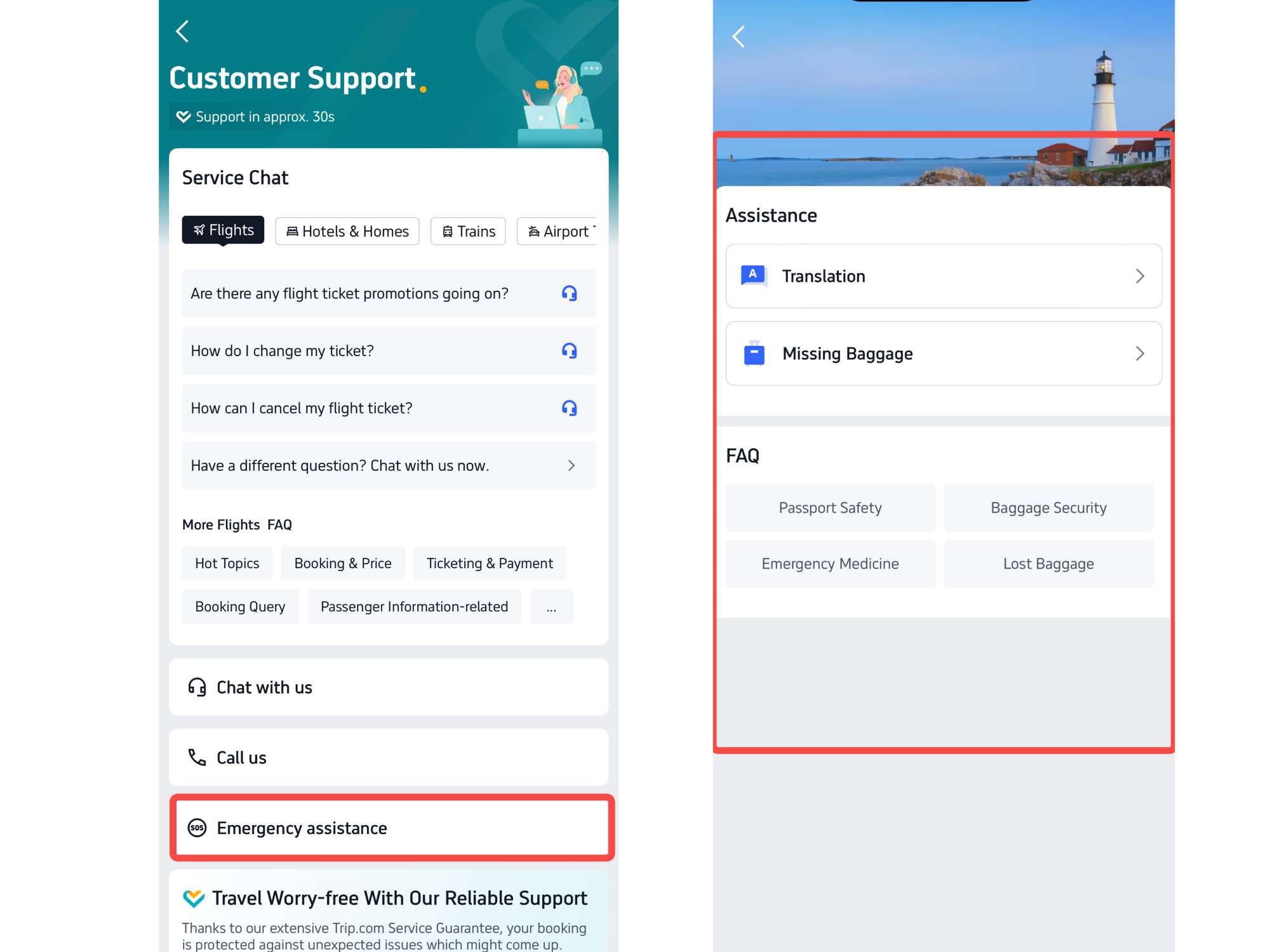Open 'Have a different question' chevron

pyautogui.click(x=571, y=466)
